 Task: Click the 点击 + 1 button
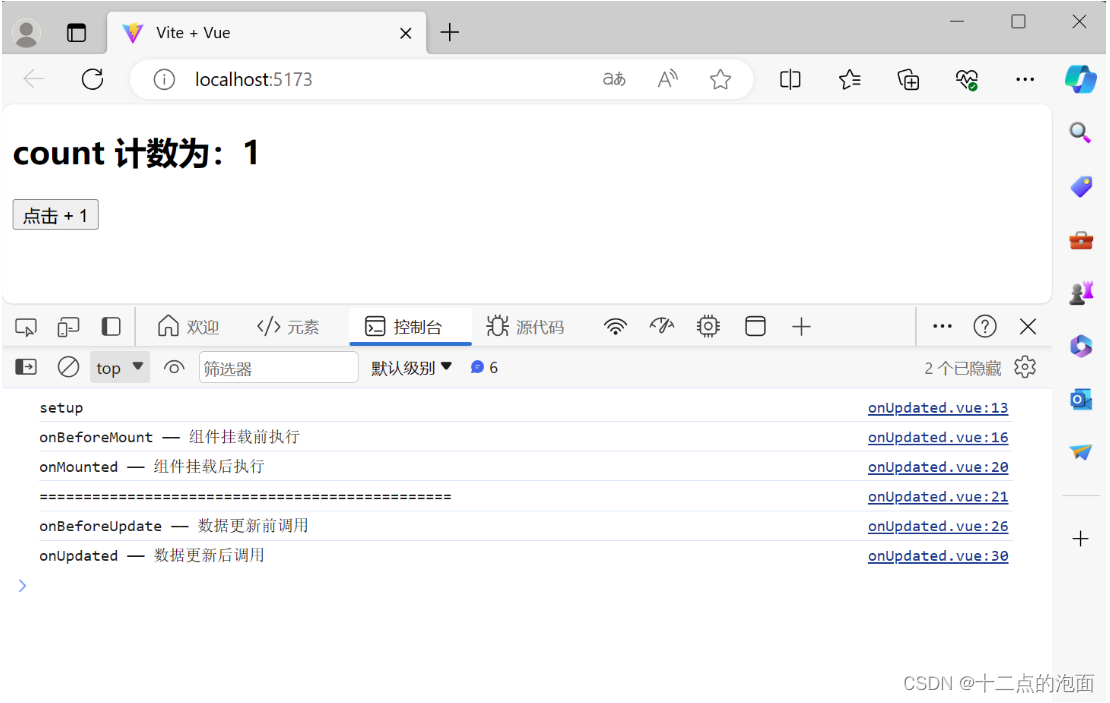[55, 214]
